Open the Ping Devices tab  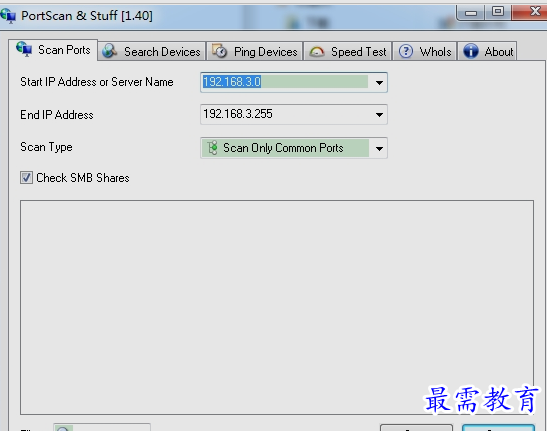(255, 52)
